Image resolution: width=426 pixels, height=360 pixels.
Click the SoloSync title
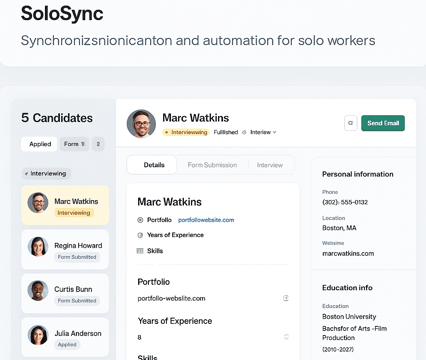point(62,14)
